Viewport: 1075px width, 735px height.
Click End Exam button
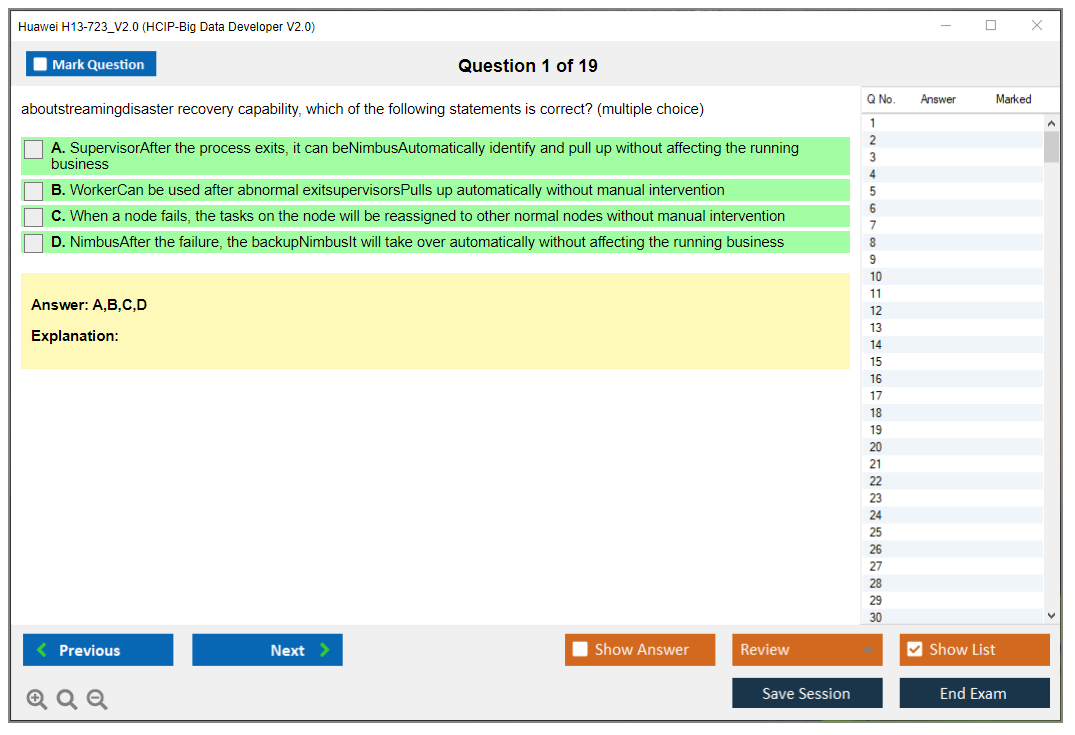[x=973, y=693]
